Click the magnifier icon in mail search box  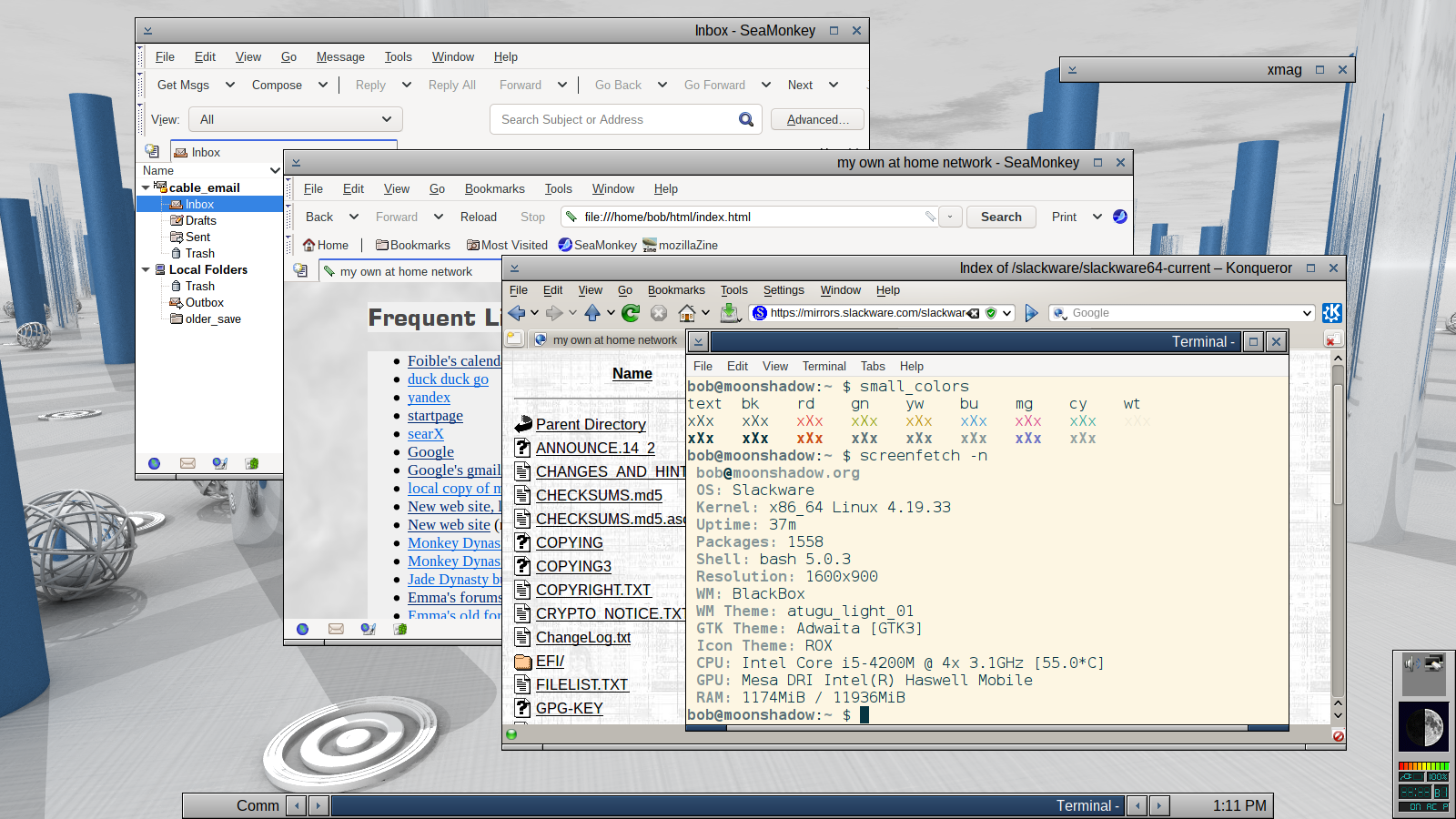click(x=746, y=119)
